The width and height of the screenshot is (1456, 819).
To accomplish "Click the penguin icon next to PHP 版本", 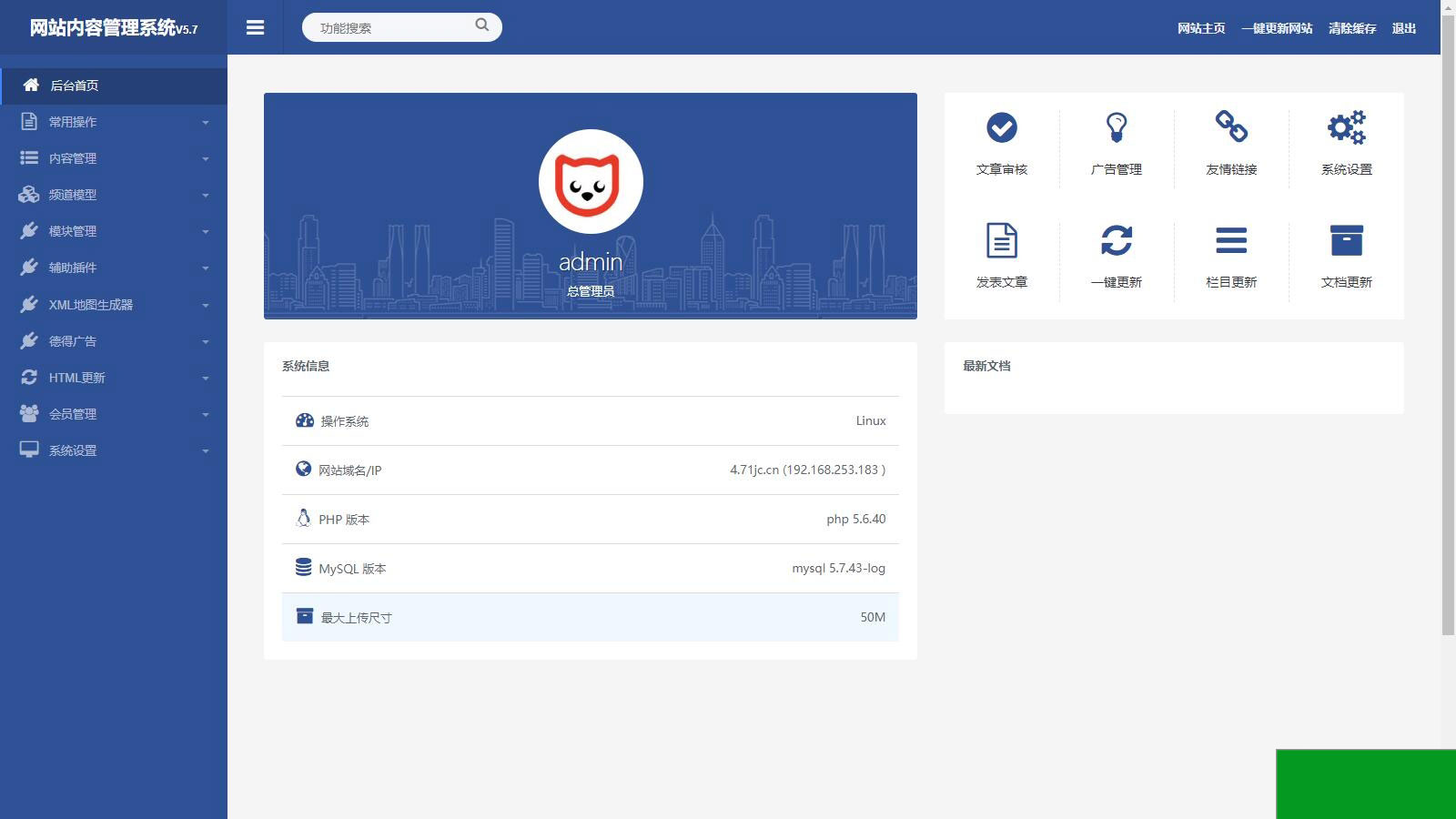I will [304, 518].
